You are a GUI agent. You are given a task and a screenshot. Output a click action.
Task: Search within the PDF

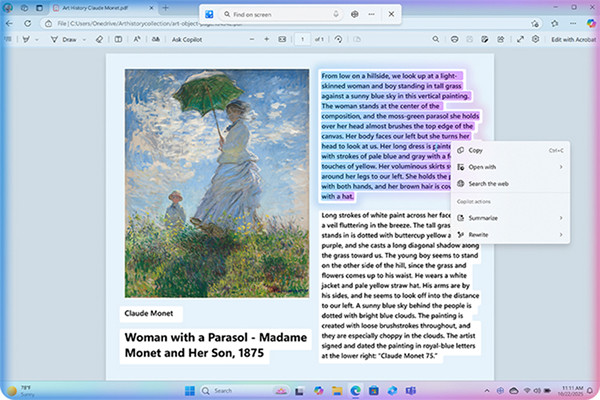pyautogui.click(x=435, y=39)
